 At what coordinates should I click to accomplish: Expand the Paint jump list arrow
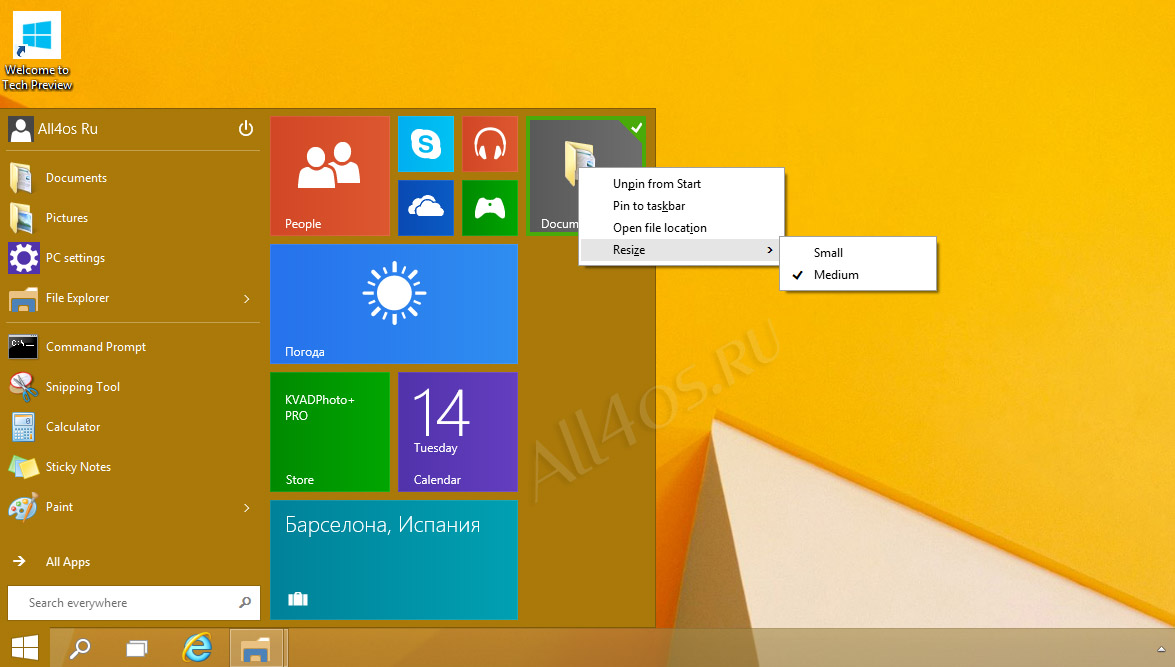coord(247,508)
